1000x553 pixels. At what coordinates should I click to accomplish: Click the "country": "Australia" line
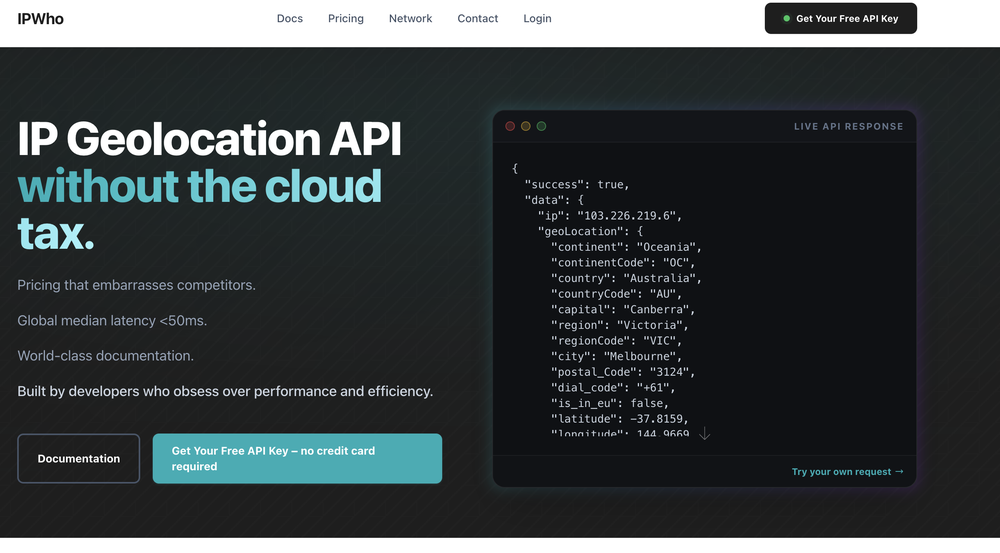[626, 278]
